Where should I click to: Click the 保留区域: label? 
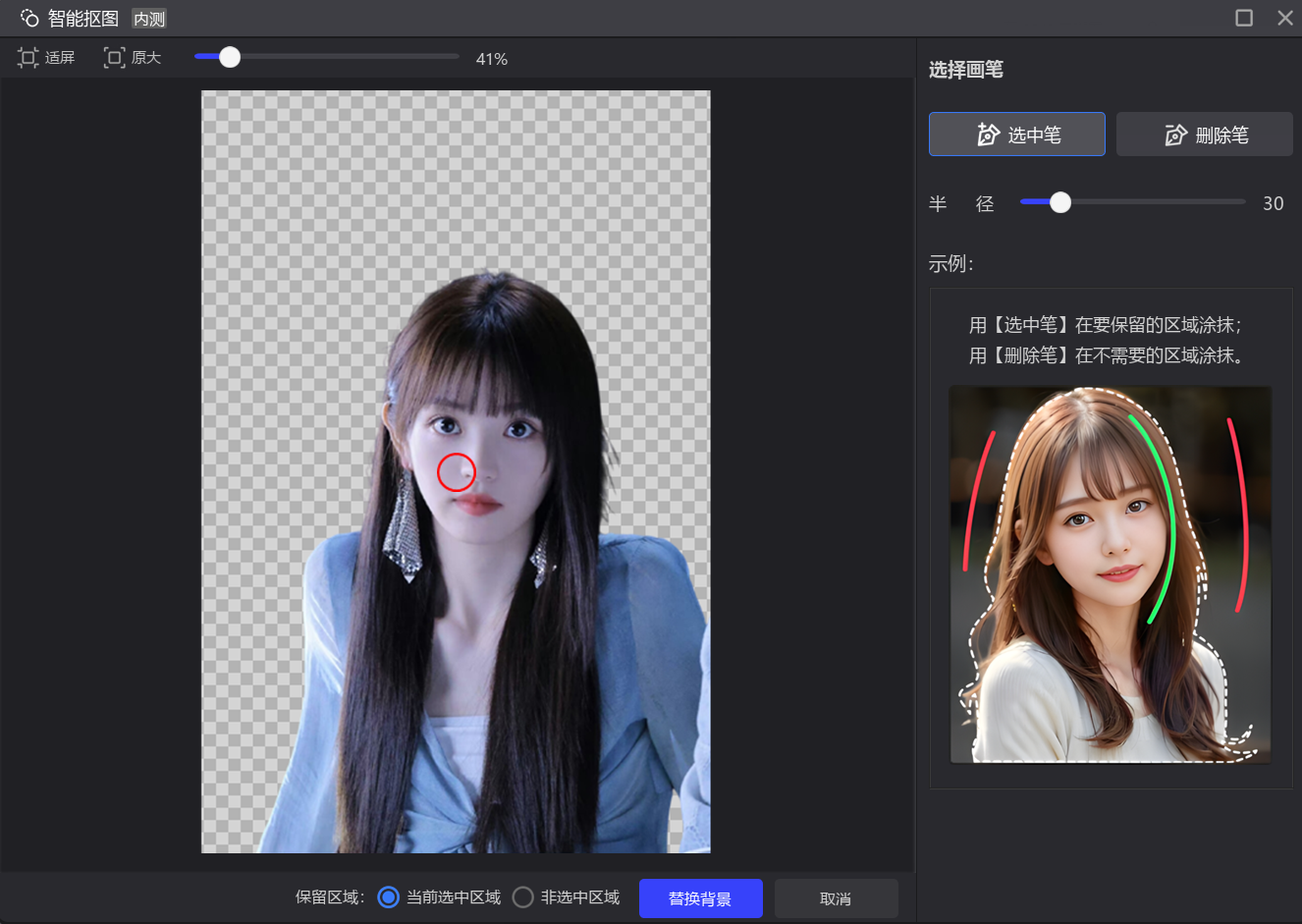pyautogui.click(x=330, y=897)
